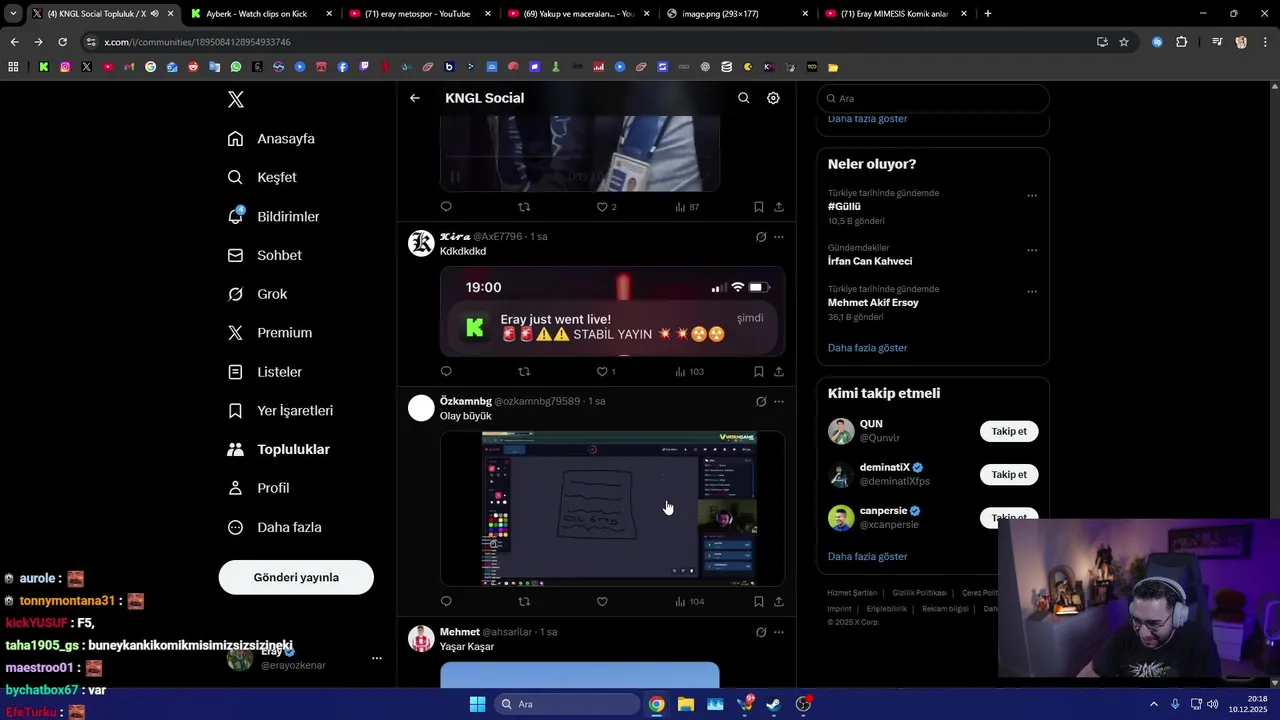Open File Explorer from the taskbar

click(x=686, y=704)
